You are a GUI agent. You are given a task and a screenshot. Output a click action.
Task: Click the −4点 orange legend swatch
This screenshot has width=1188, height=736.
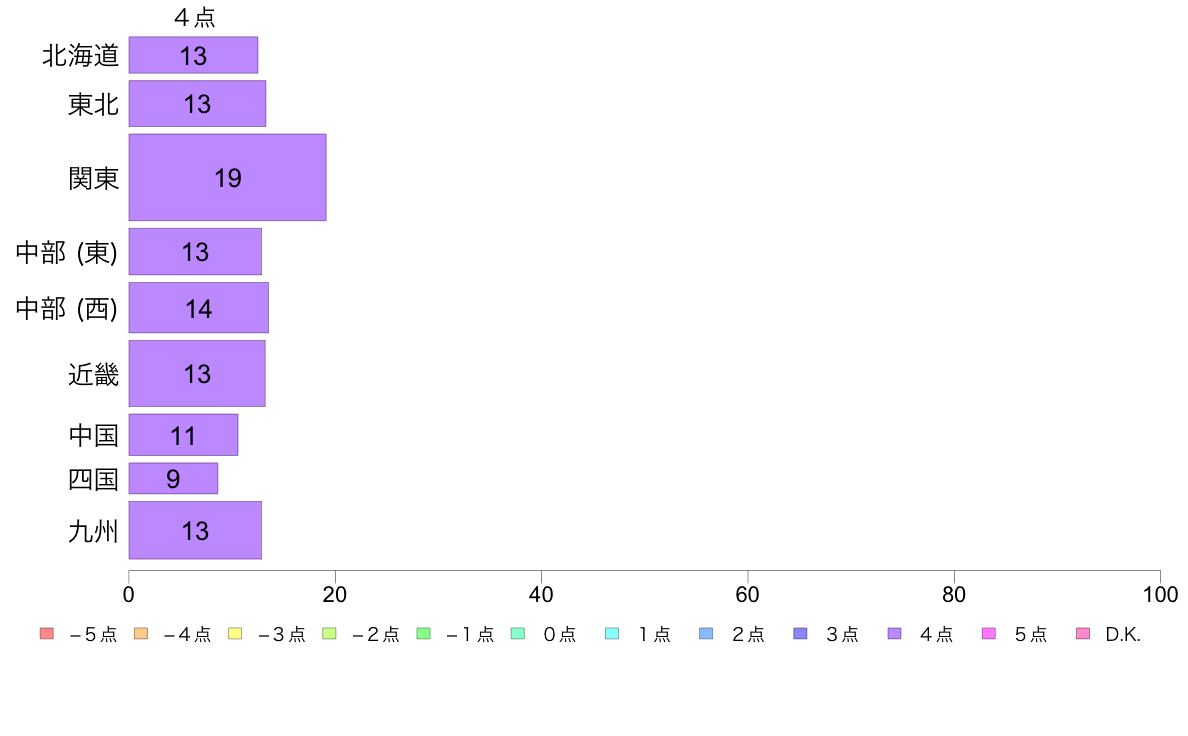click(141, 634)
